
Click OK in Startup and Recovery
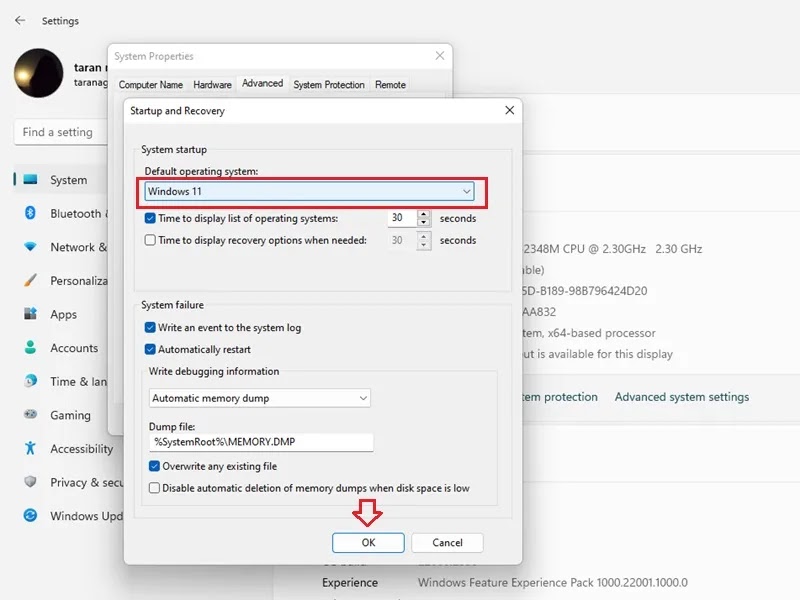pos(368,542)
